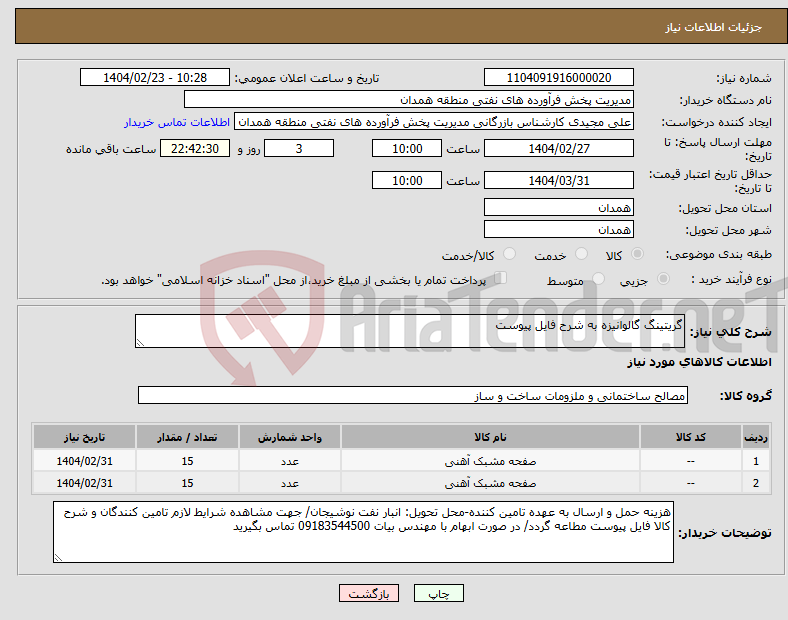The image size is (788, 620).
Task: Select the متوسط purchase type radio
Action: tap(598, 278)
